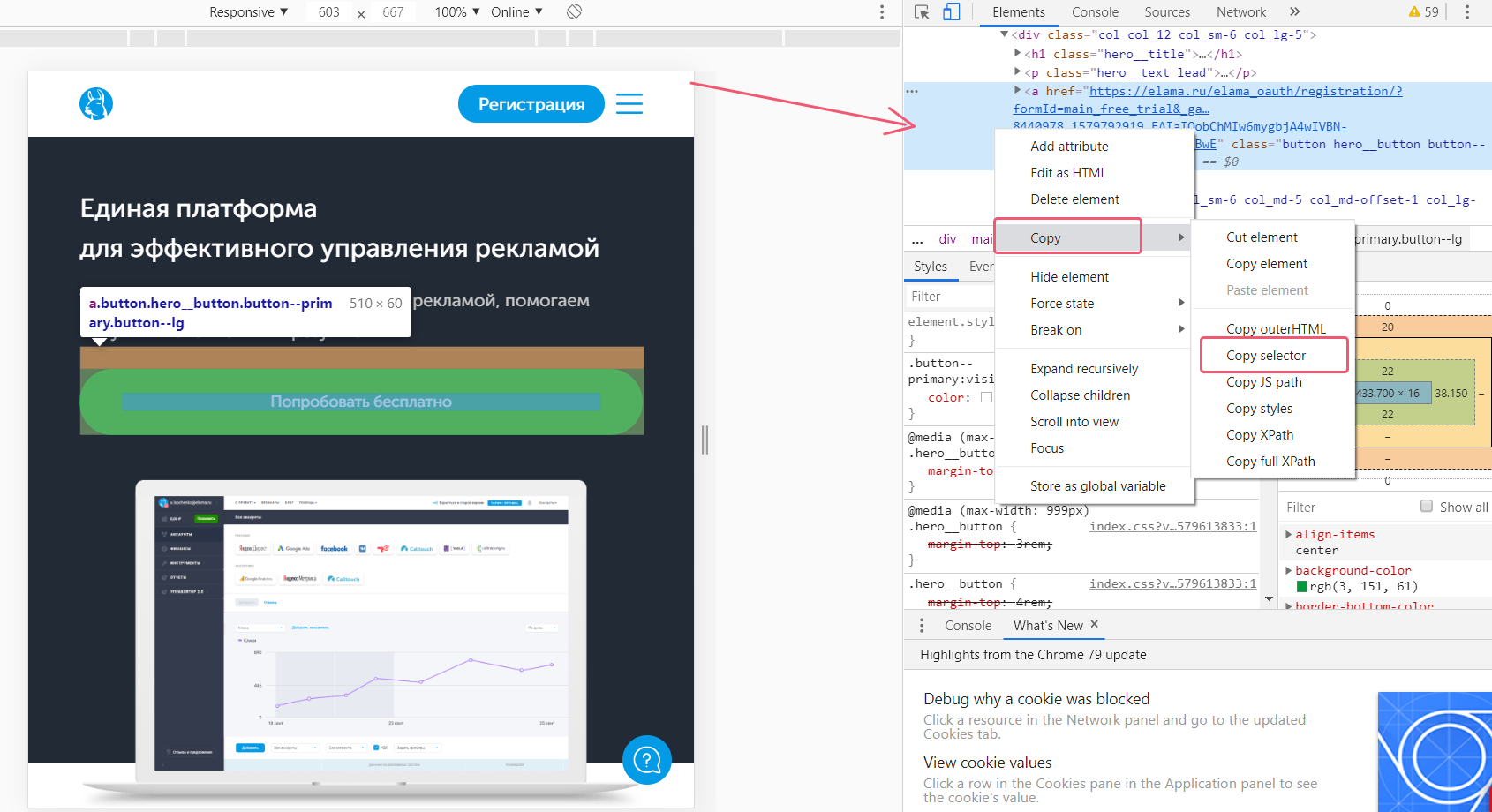
Task: Toggle the color property checkbox in styles
Action: click(x=986, y=397)
